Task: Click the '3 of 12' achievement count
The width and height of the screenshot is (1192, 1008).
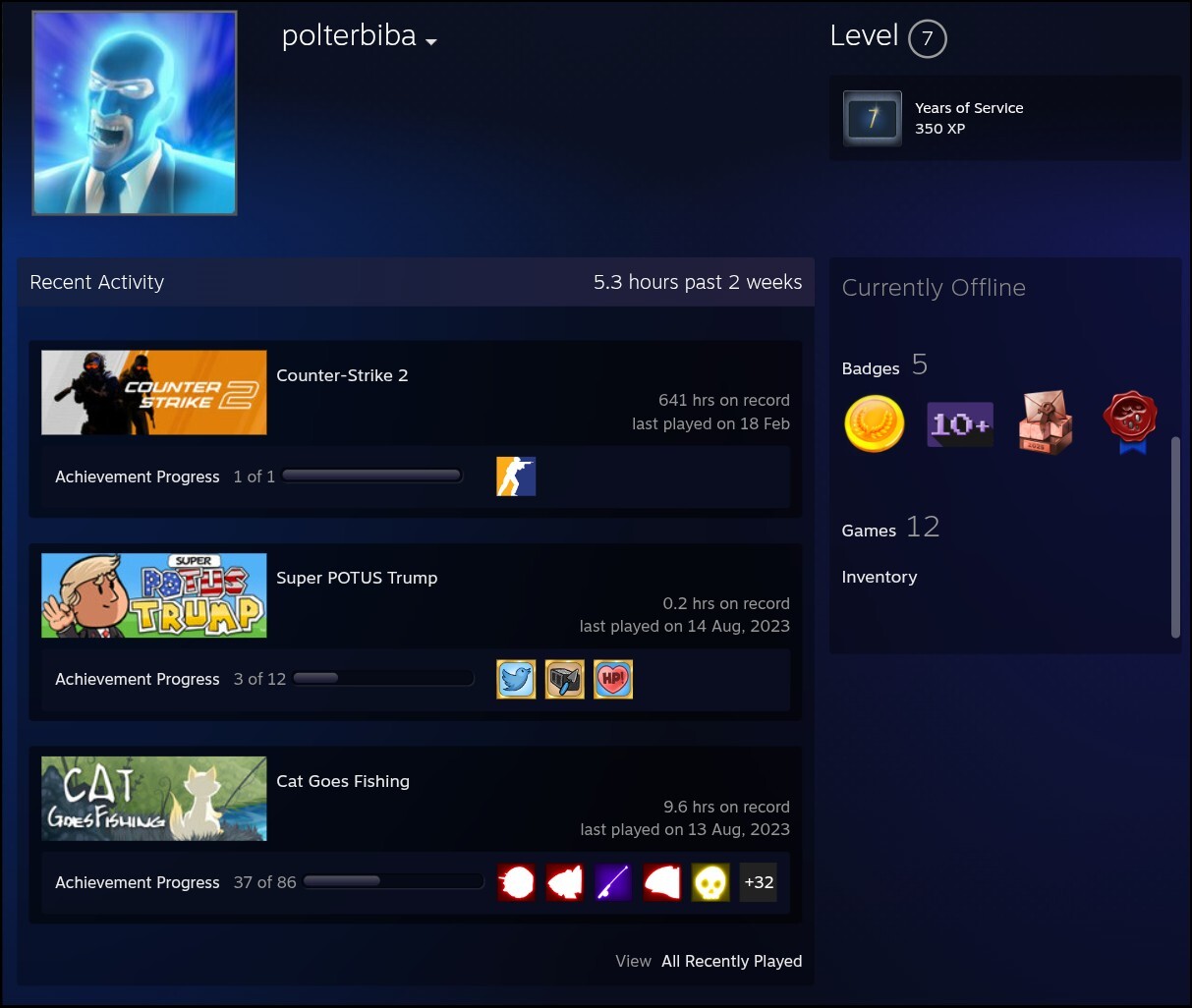Action: coord(259,679)
